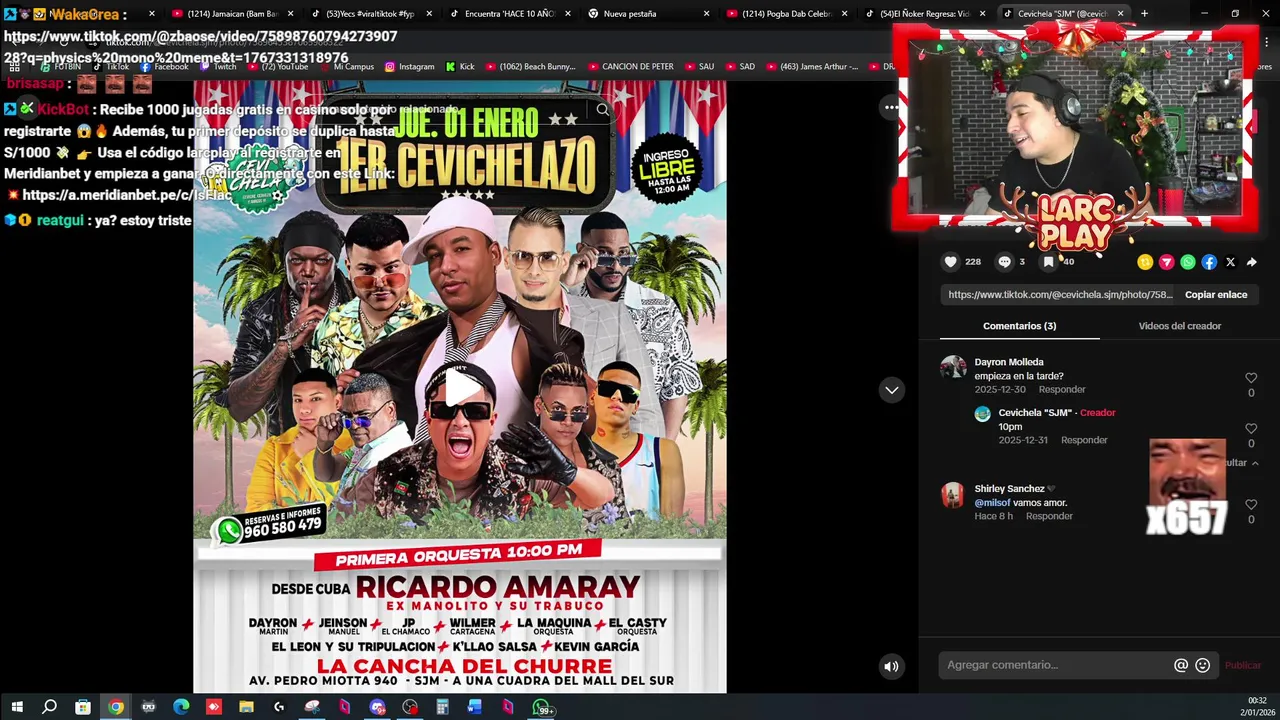Viewport: 1280px width, 720px height.
Task: Like Shirley Sanchez's comment
Action: coord(1251,505)
